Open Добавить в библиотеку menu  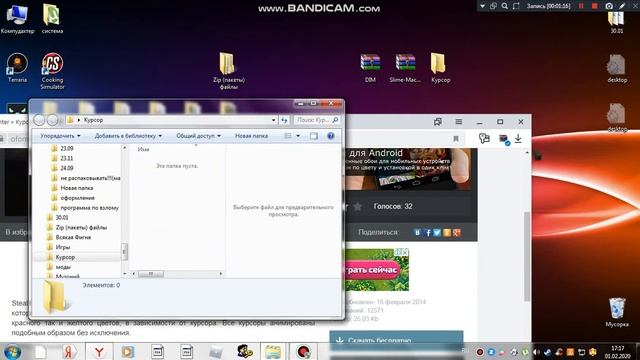[128, 136]
